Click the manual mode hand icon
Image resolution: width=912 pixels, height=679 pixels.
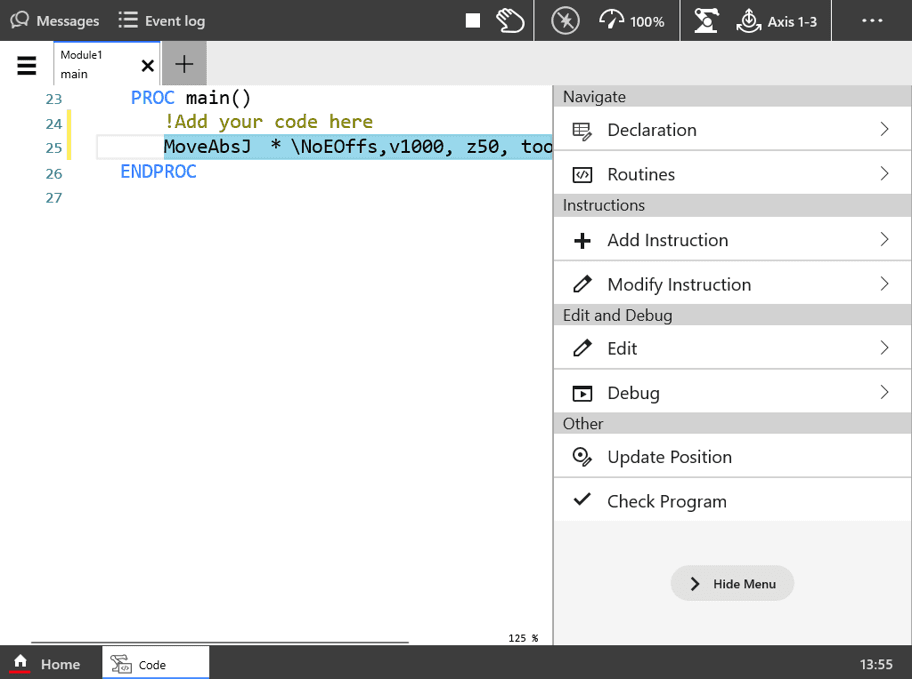(x=510, y=21)
